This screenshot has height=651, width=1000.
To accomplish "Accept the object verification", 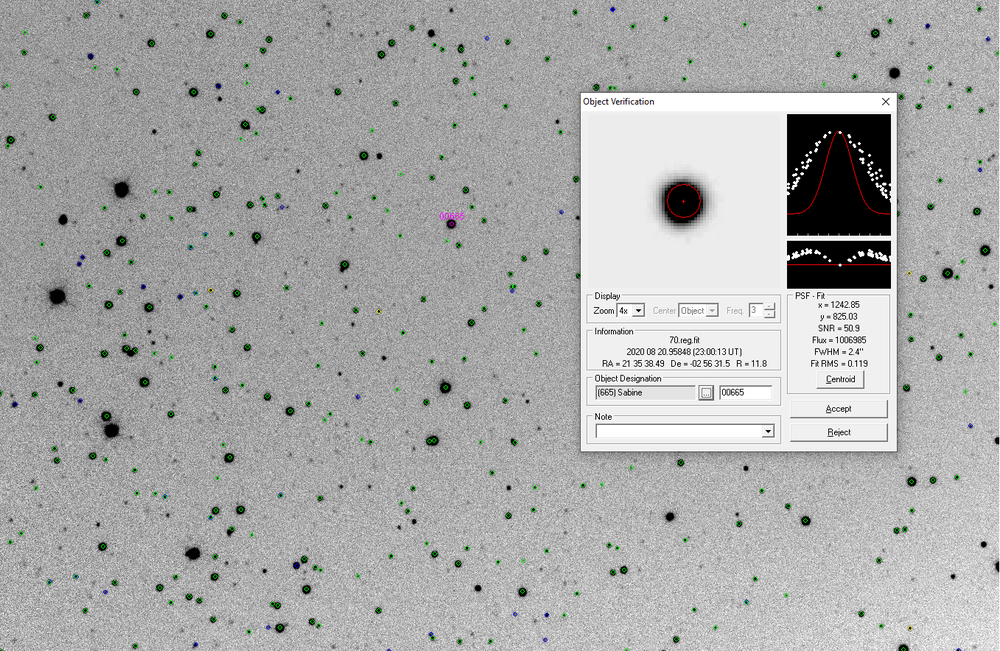I will tap(838, 409).
